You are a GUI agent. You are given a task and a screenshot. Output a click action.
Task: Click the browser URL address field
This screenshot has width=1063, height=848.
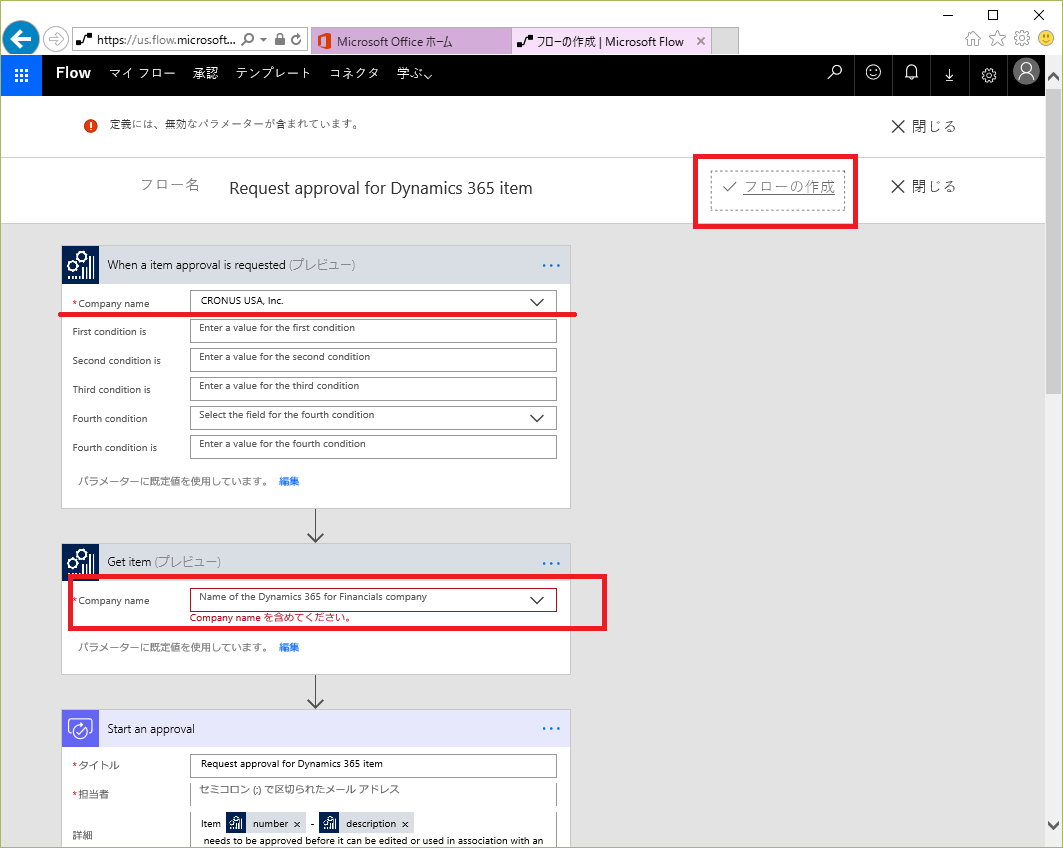(x=166, y=39)
